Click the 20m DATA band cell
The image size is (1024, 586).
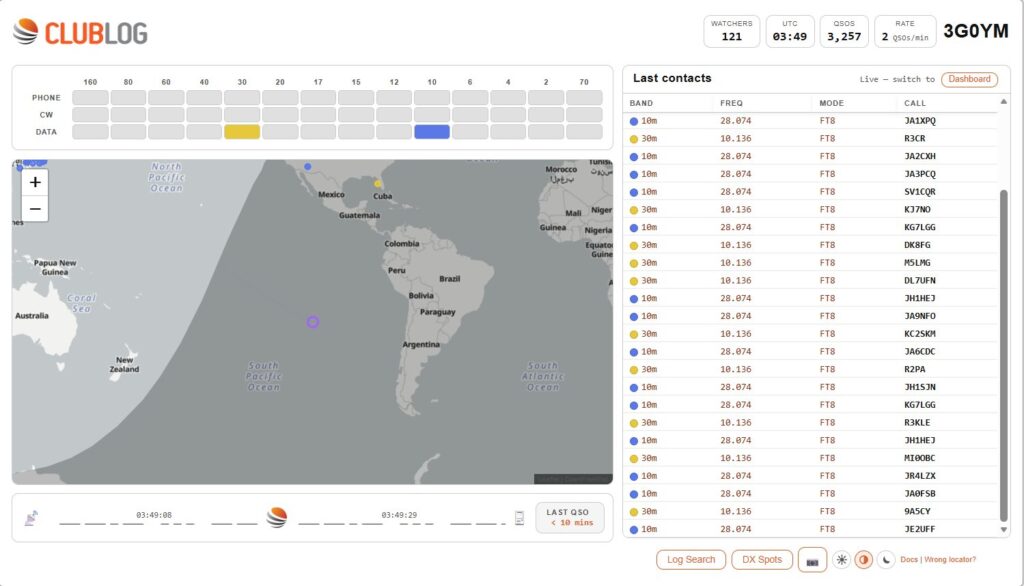[280, 132]
